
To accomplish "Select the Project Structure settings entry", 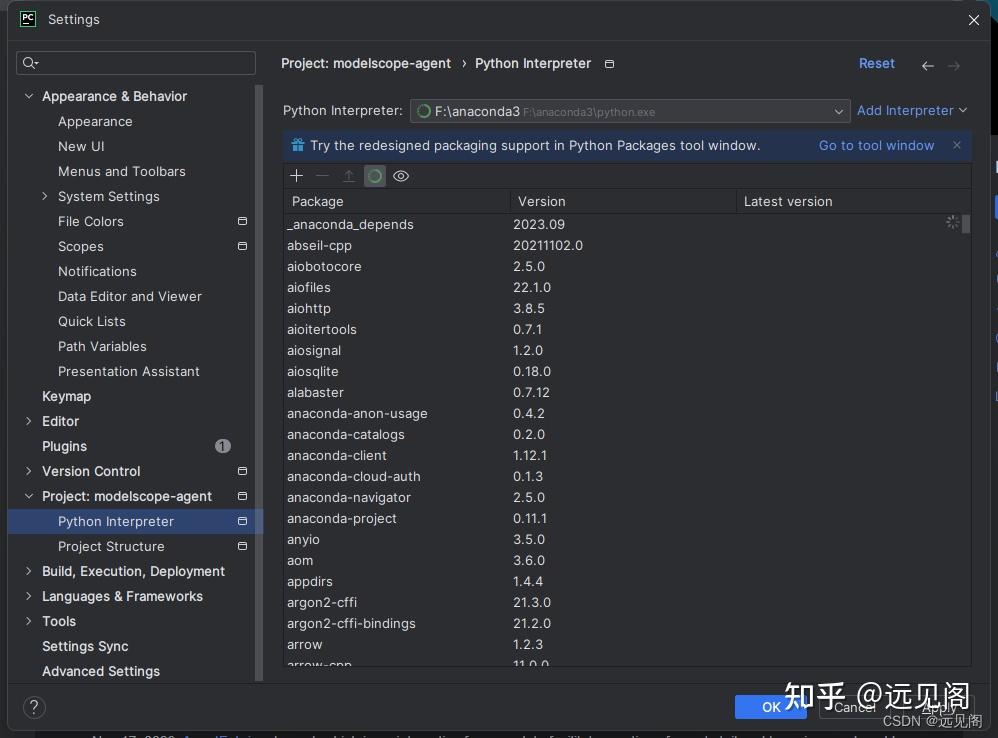I will (111, 546).
